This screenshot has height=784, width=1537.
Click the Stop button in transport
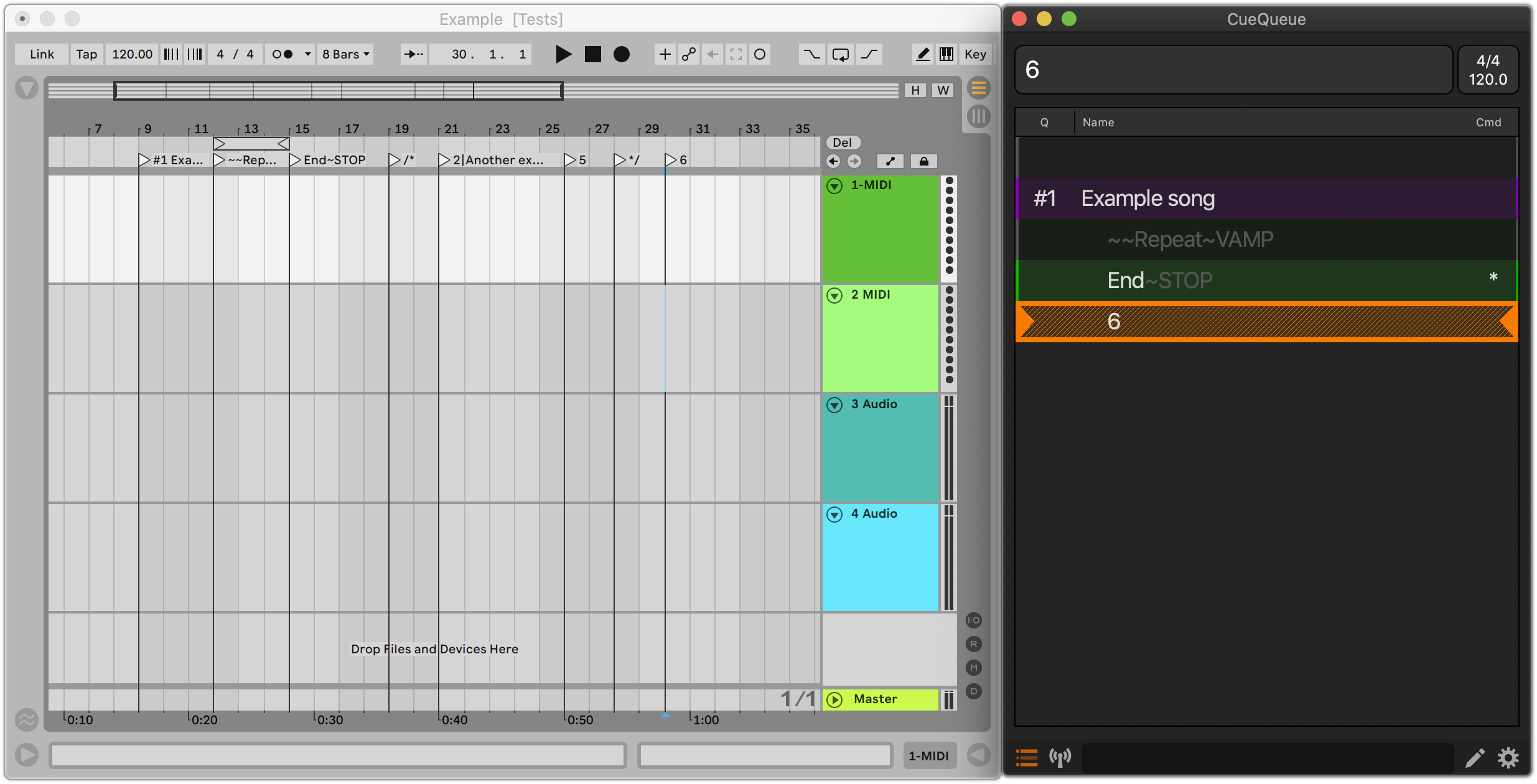point(592,54)
